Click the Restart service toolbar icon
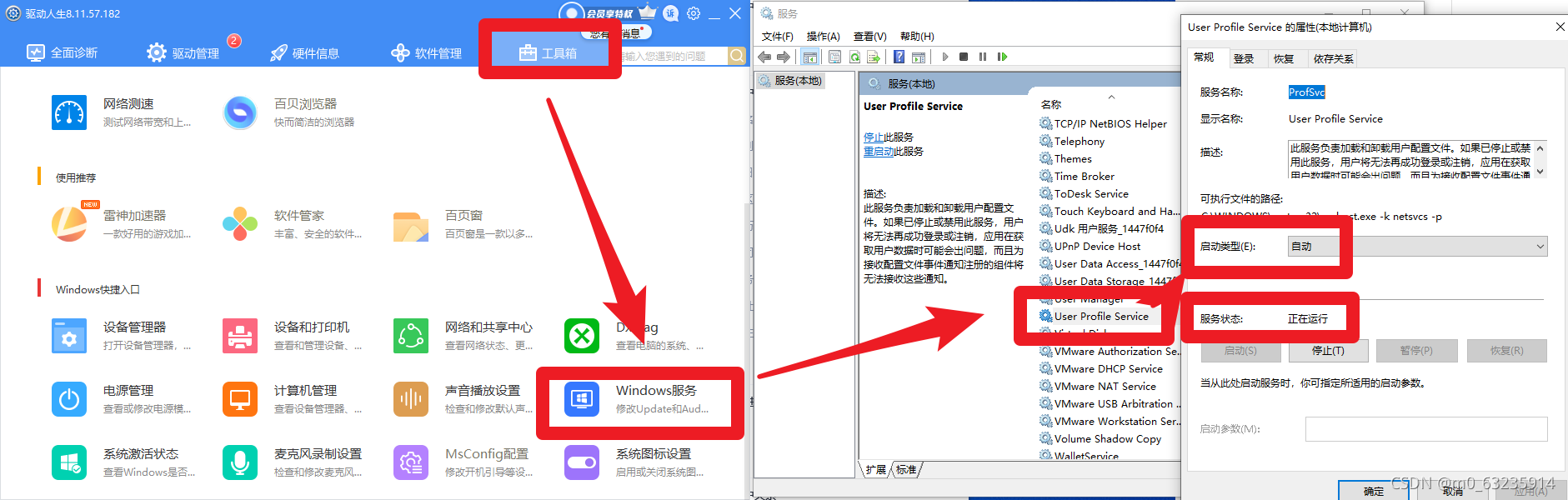The image size is (1568, 500). (x=1002, y=57)
